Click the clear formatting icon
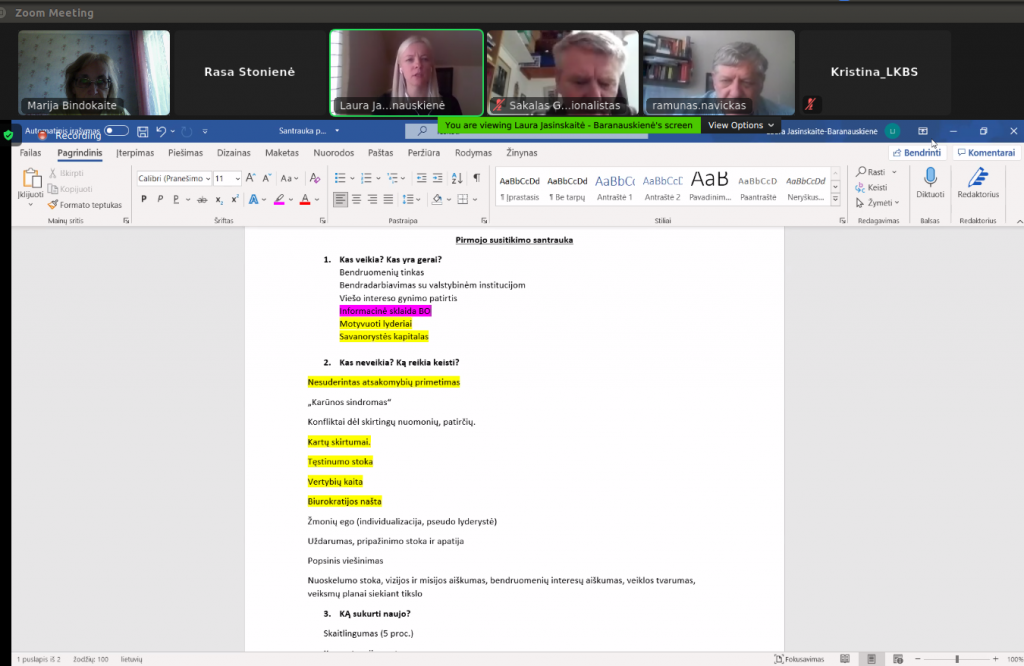The height and width of the screenshot is (666, 1024). pos(314,178)
